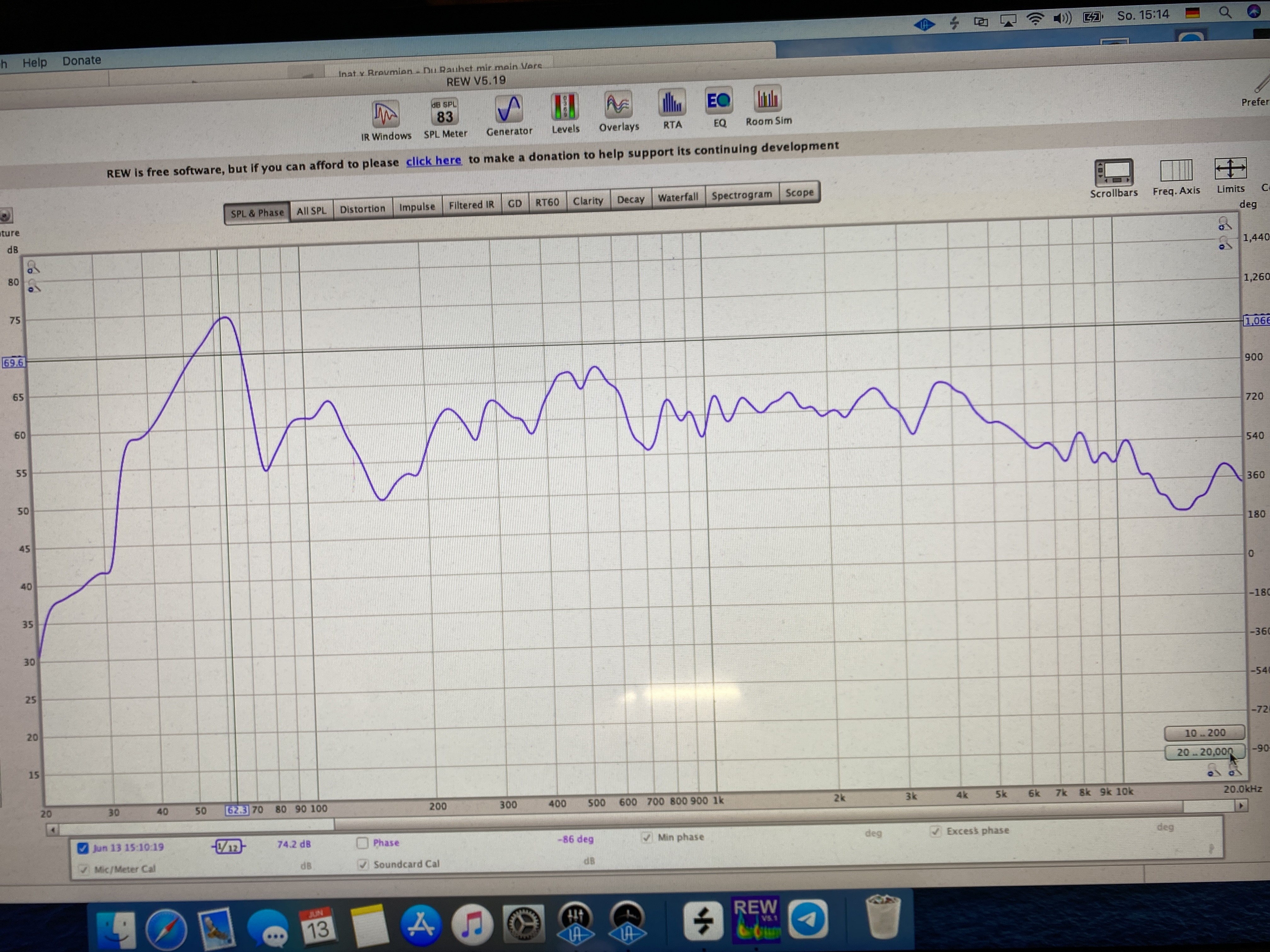Open the Help menu

(x=34, y=62)
